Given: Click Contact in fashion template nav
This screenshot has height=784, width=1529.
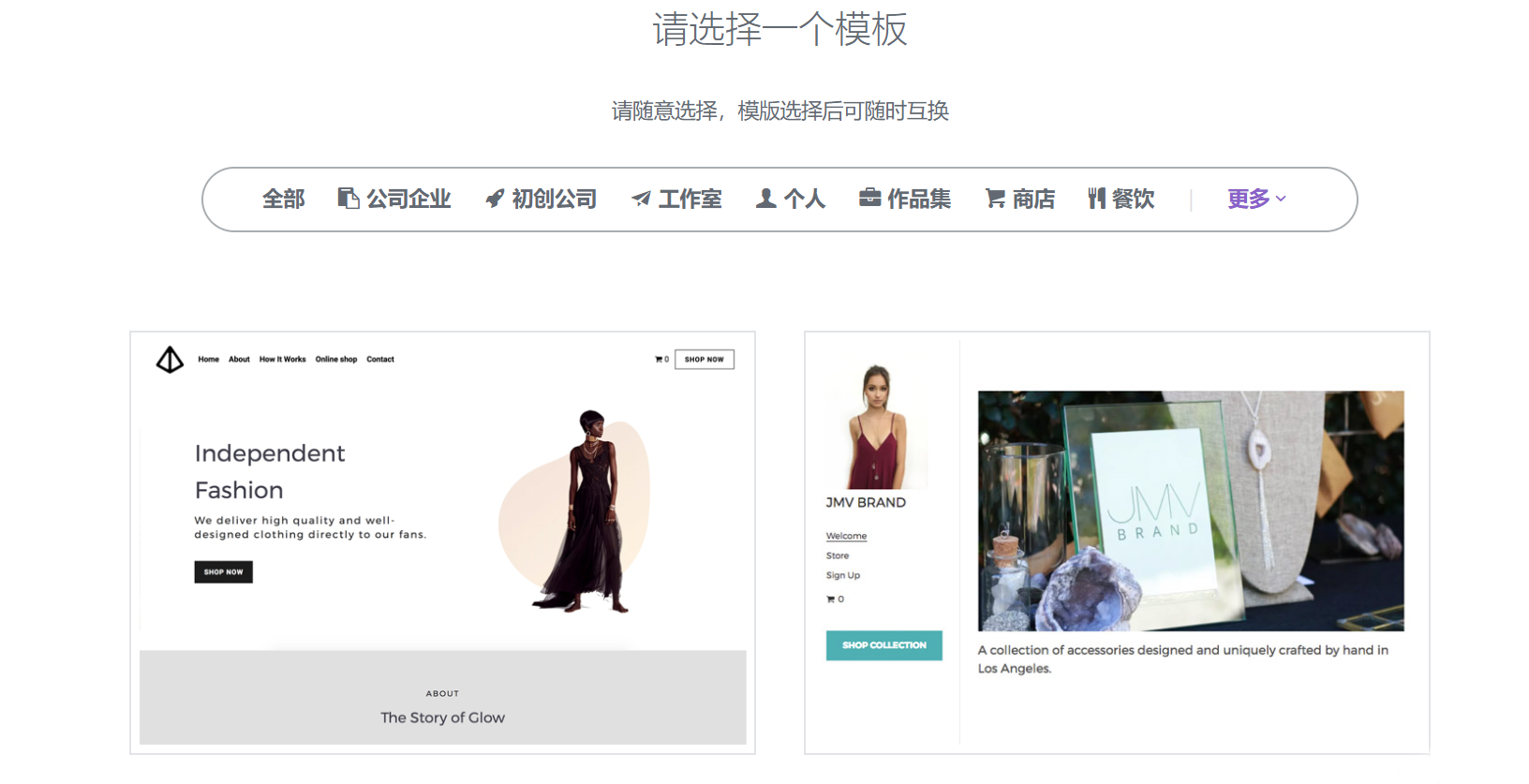Looking at the screenshot, I should [380, 360].
